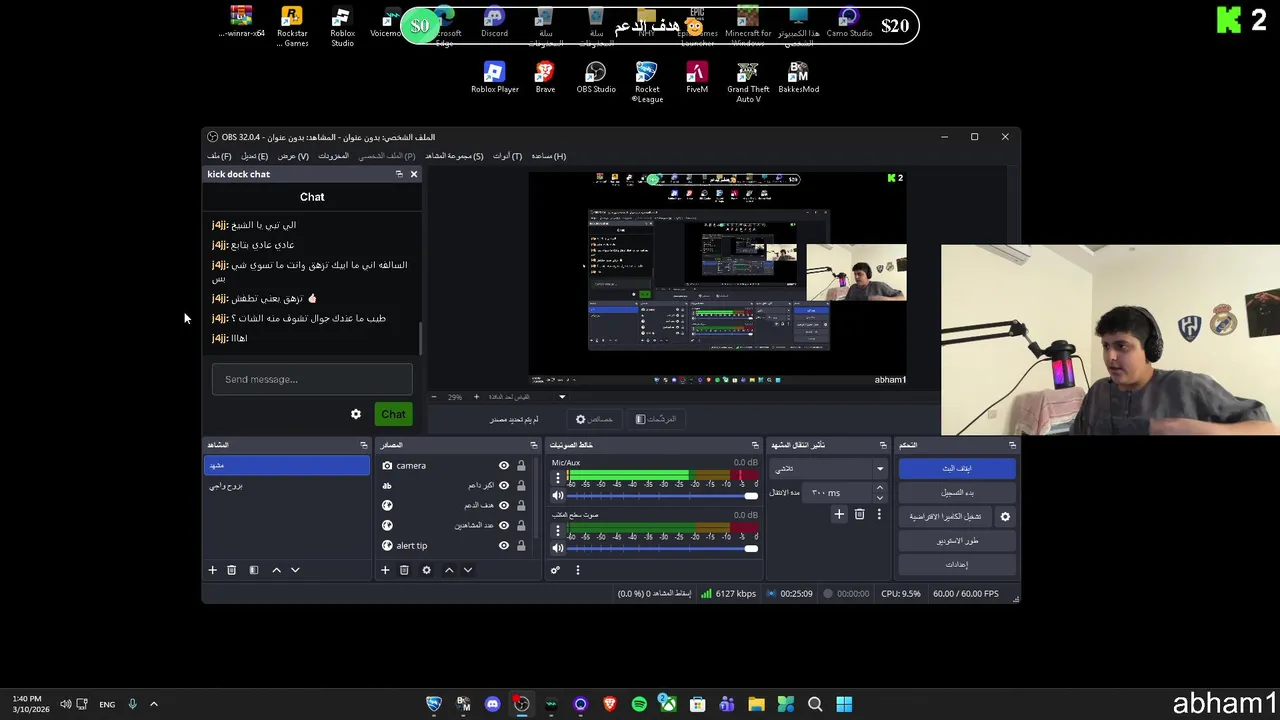Toggle visibility of alert tip source
This screenshot has height=720, width=1280.
[504, 545]
